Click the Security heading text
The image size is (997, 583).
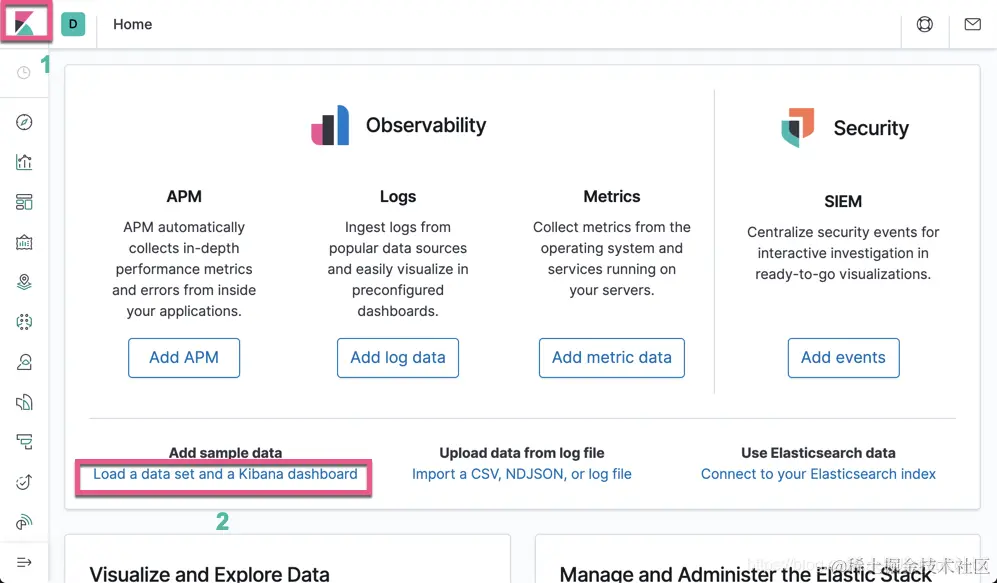pyautogui.click(x=871, y=128)
